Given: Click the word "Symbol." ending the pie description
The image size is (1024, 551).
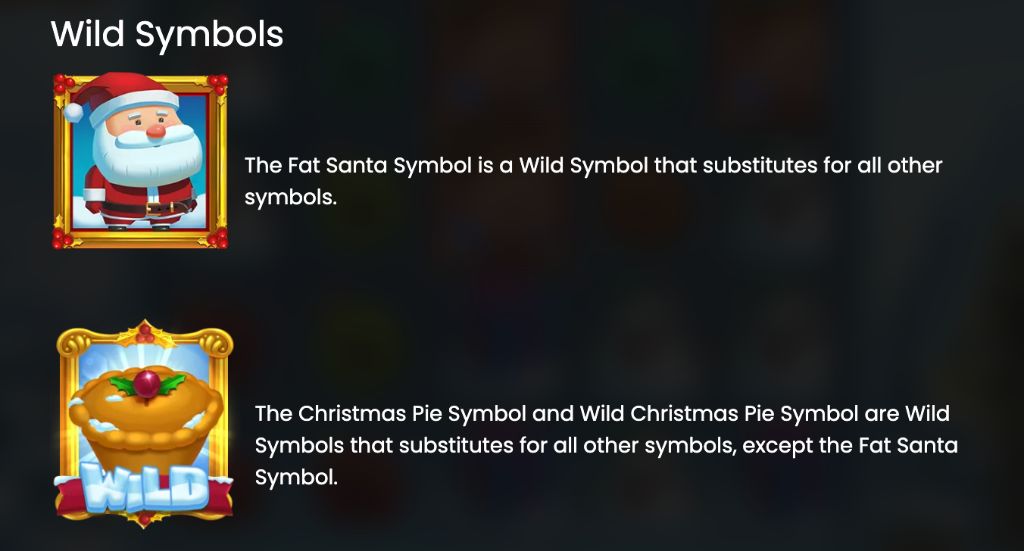Looking at the screenshot, I should [x=297, y=477].
